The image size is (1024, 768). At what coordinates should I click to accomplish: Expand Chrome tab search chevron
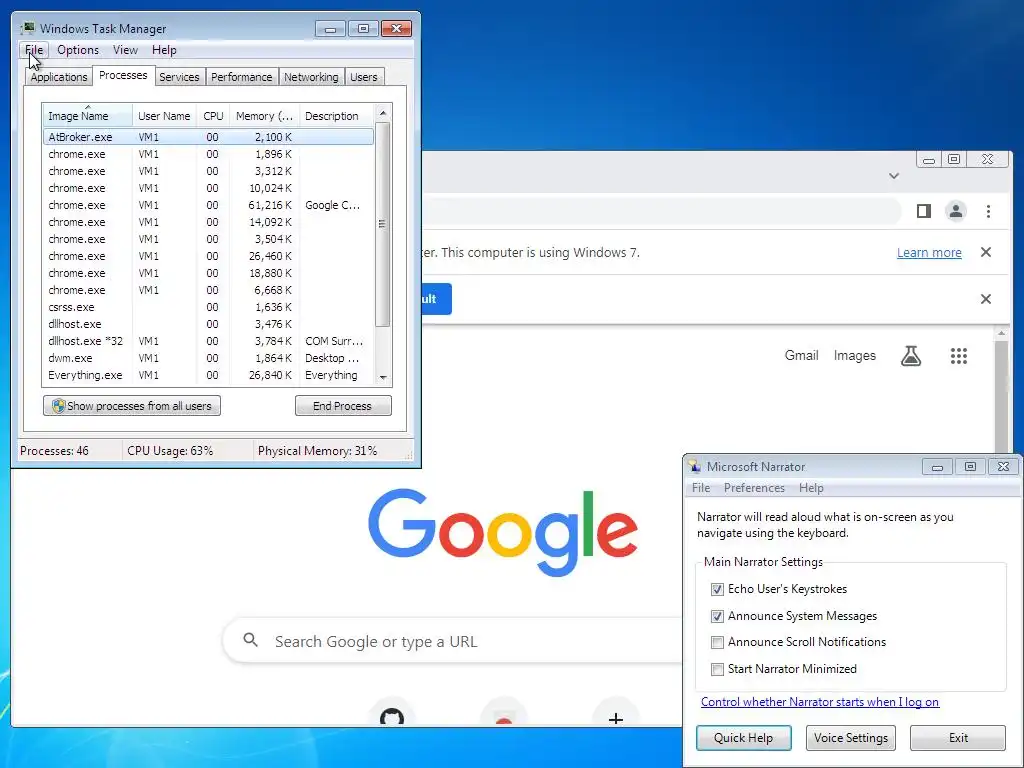coord(894,176)
